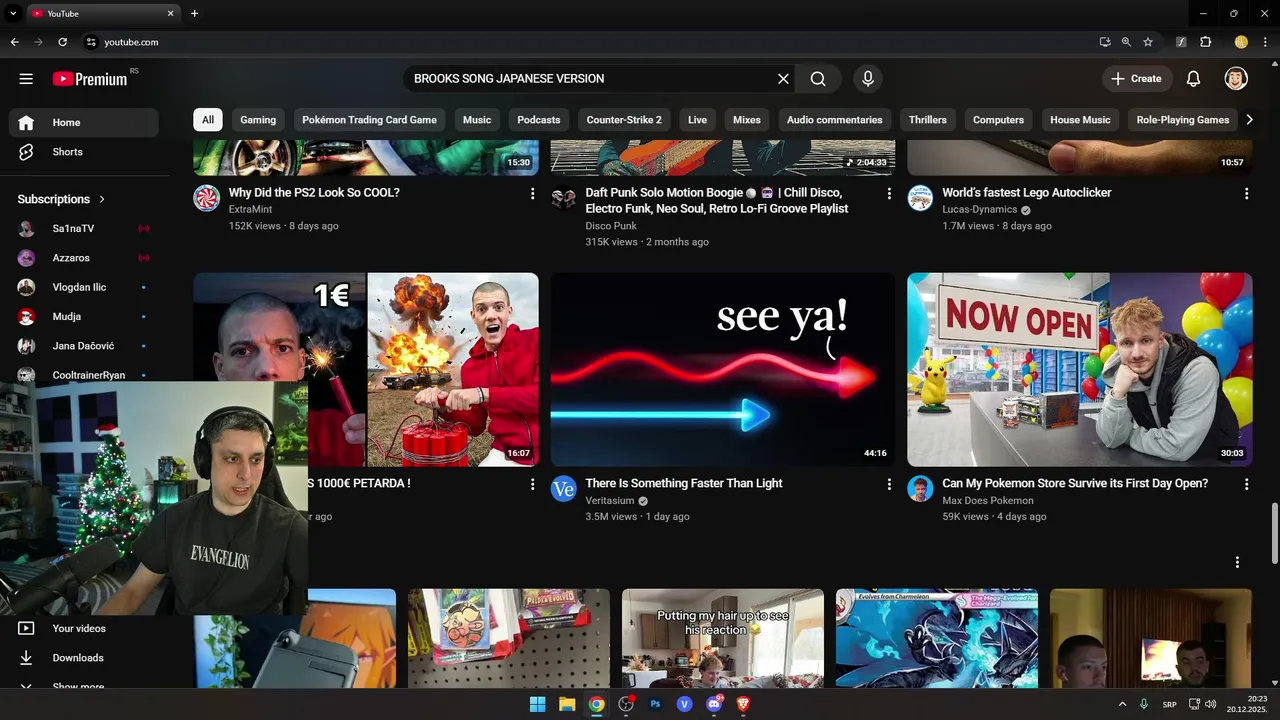Screen dimensions: 1280x720
Task: Open the account avatar menu
Action: 1236,79
